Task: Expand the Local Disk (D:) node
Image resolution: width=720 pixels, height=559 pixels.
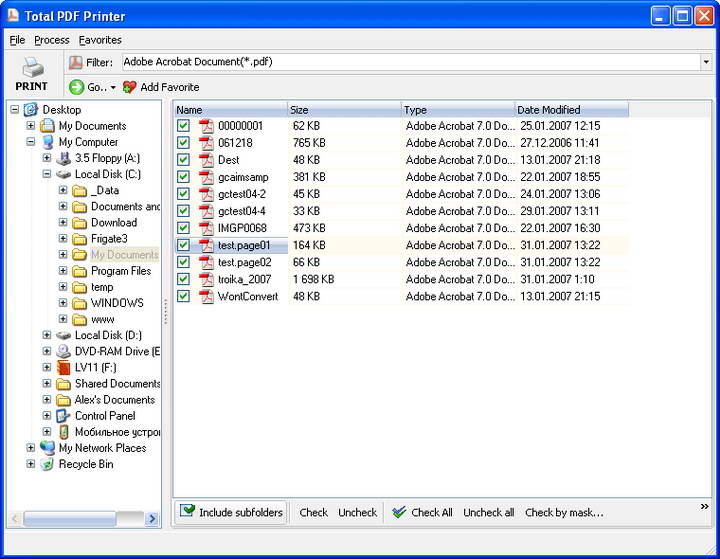Action: [47, 335]
